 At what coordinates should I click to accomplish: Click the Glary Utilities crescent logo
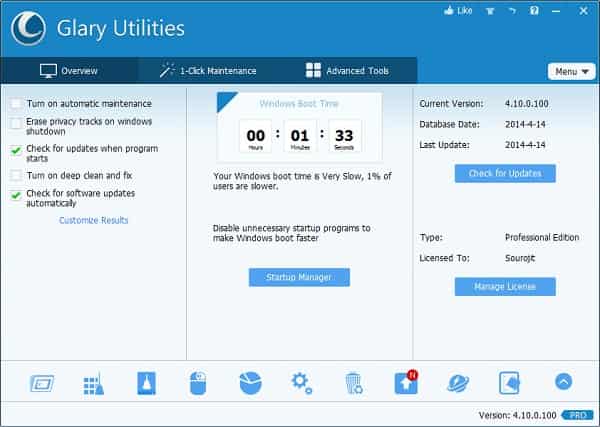(28, 28)
